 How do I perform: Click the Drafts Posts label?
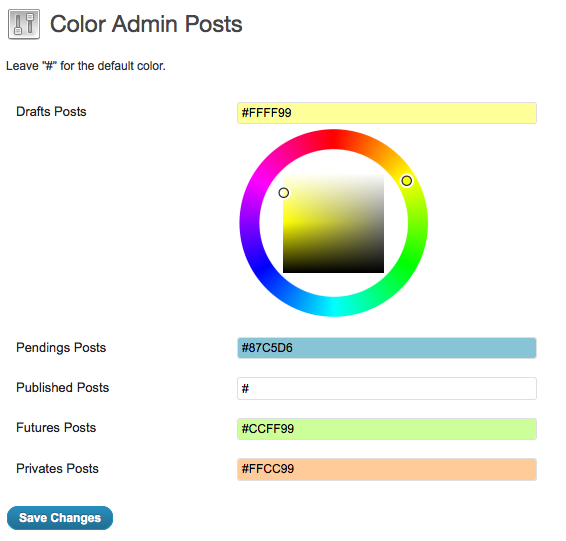coord(51,112)
